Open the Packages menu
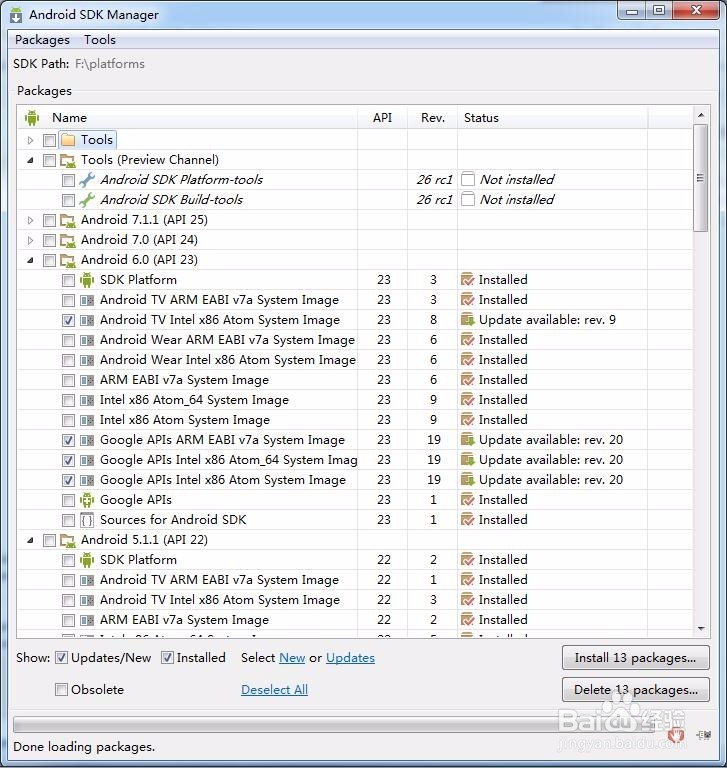 click(x=42, y=40)
